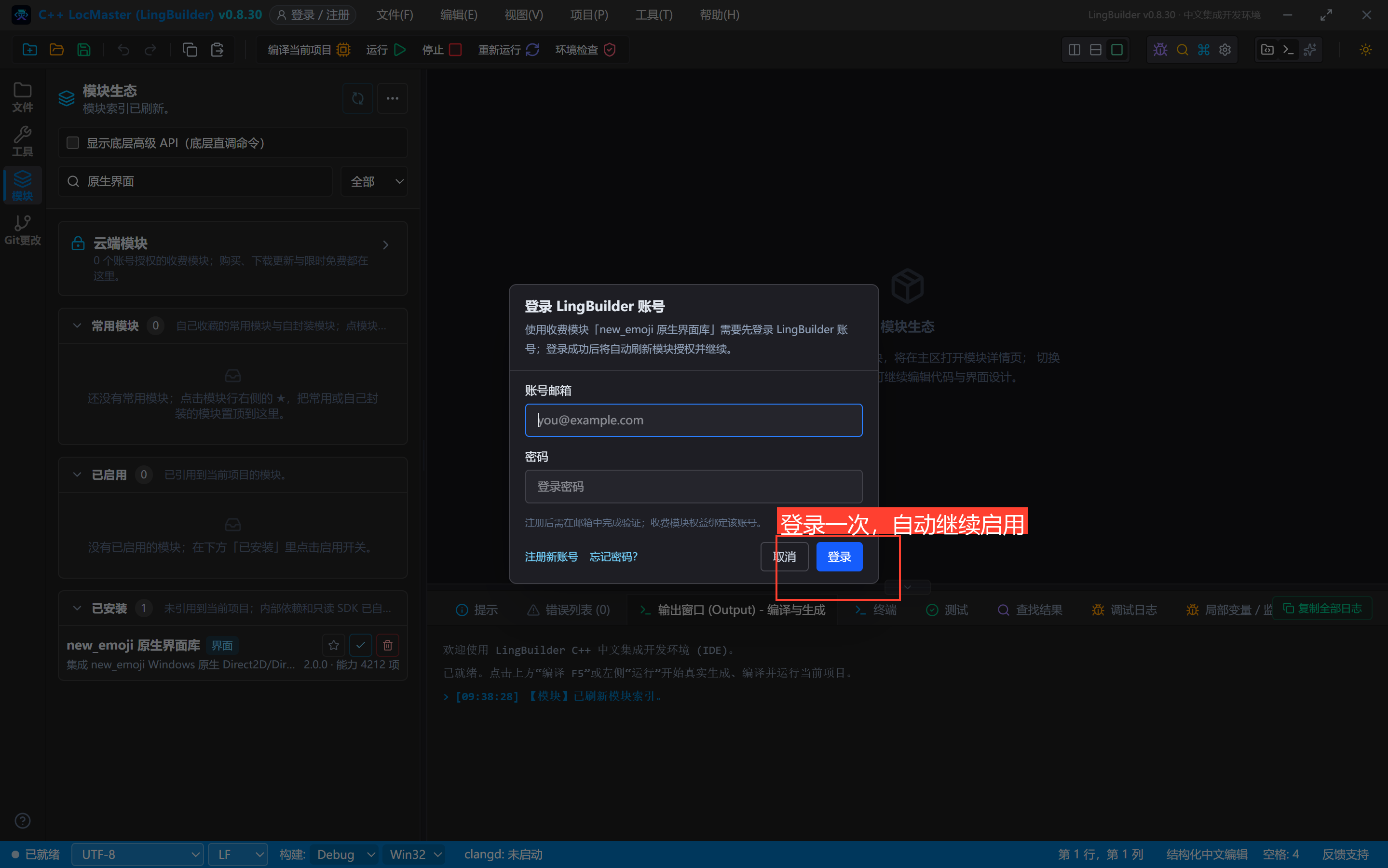The image size is (1388, 868).
Task: Collapse the 已启用 section
Action: click(x=77, y=475)
